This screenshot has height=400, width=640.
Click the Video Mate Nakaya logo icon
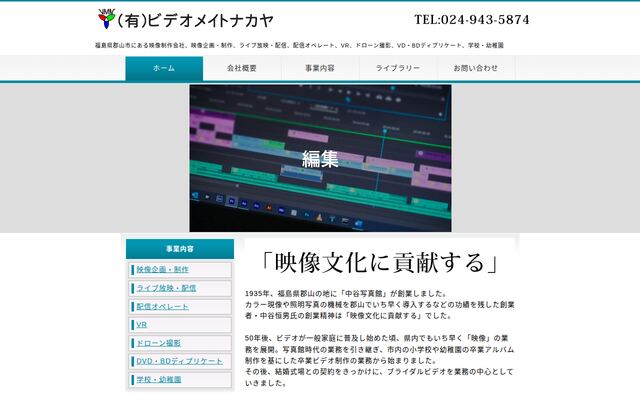pyautogui.click(x=106, y=19)
